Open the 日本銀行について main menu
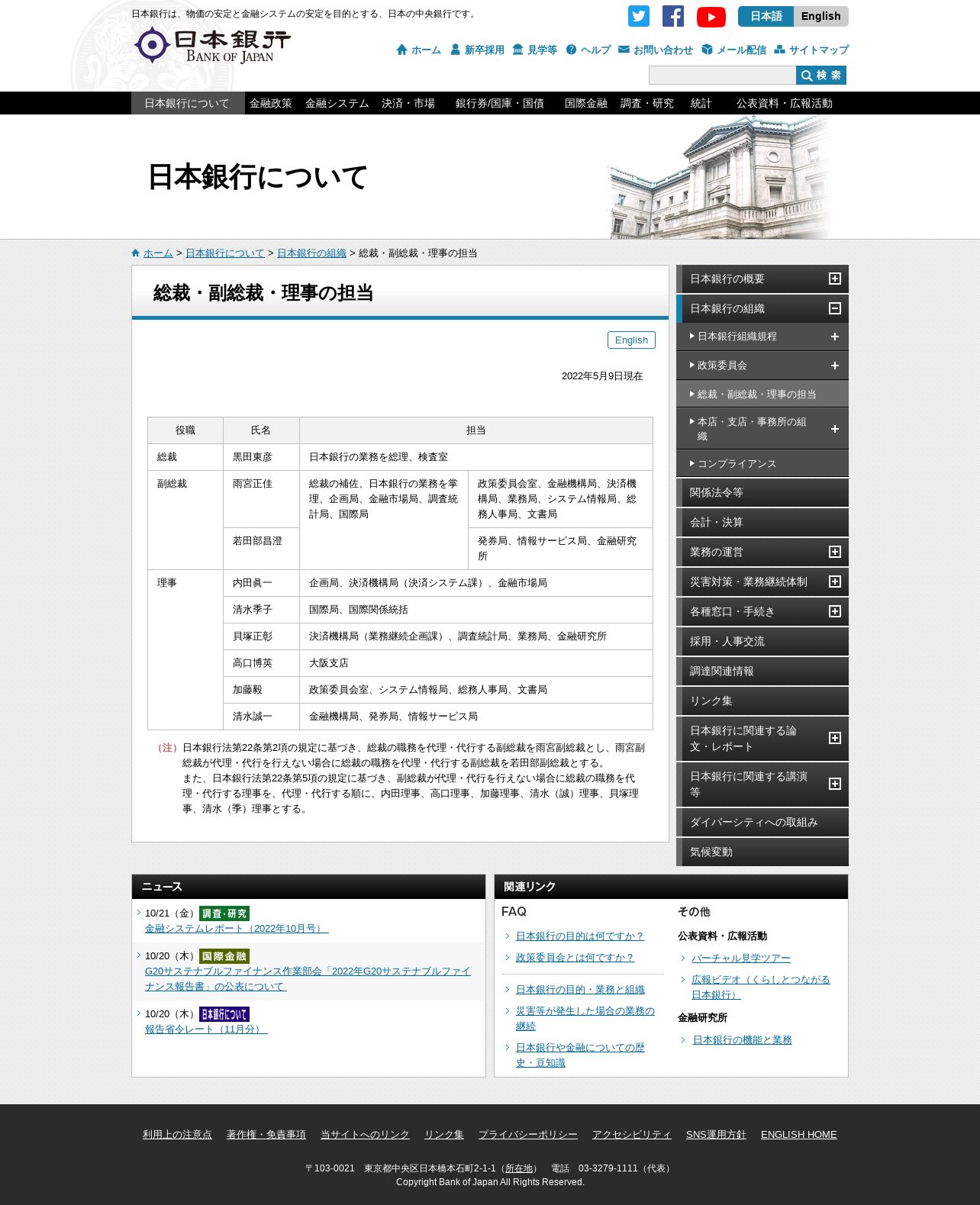This screenshot has width=980, height=1205. pos(188,103)
